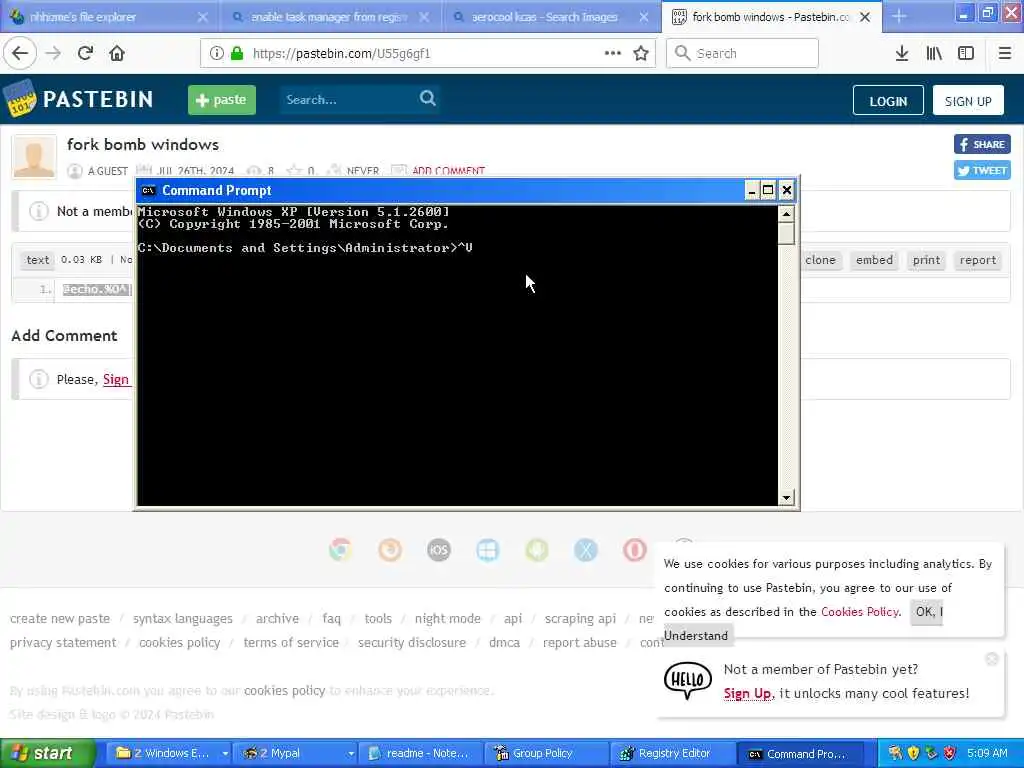
Task: Clone this paste
Action: click(820, 260)
